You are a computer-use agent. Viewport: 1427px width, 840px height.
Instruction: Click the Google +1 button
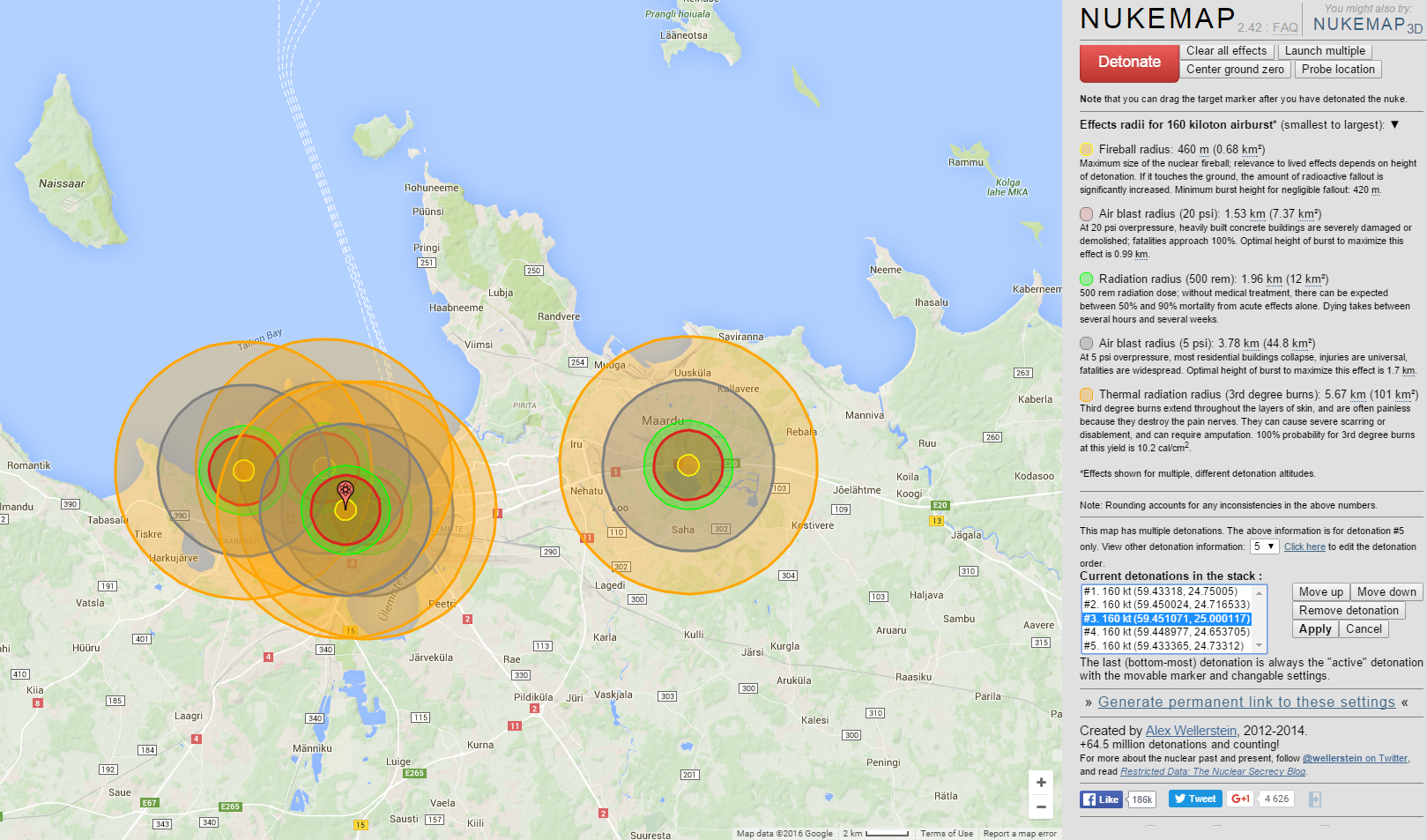click(1240, 799)
